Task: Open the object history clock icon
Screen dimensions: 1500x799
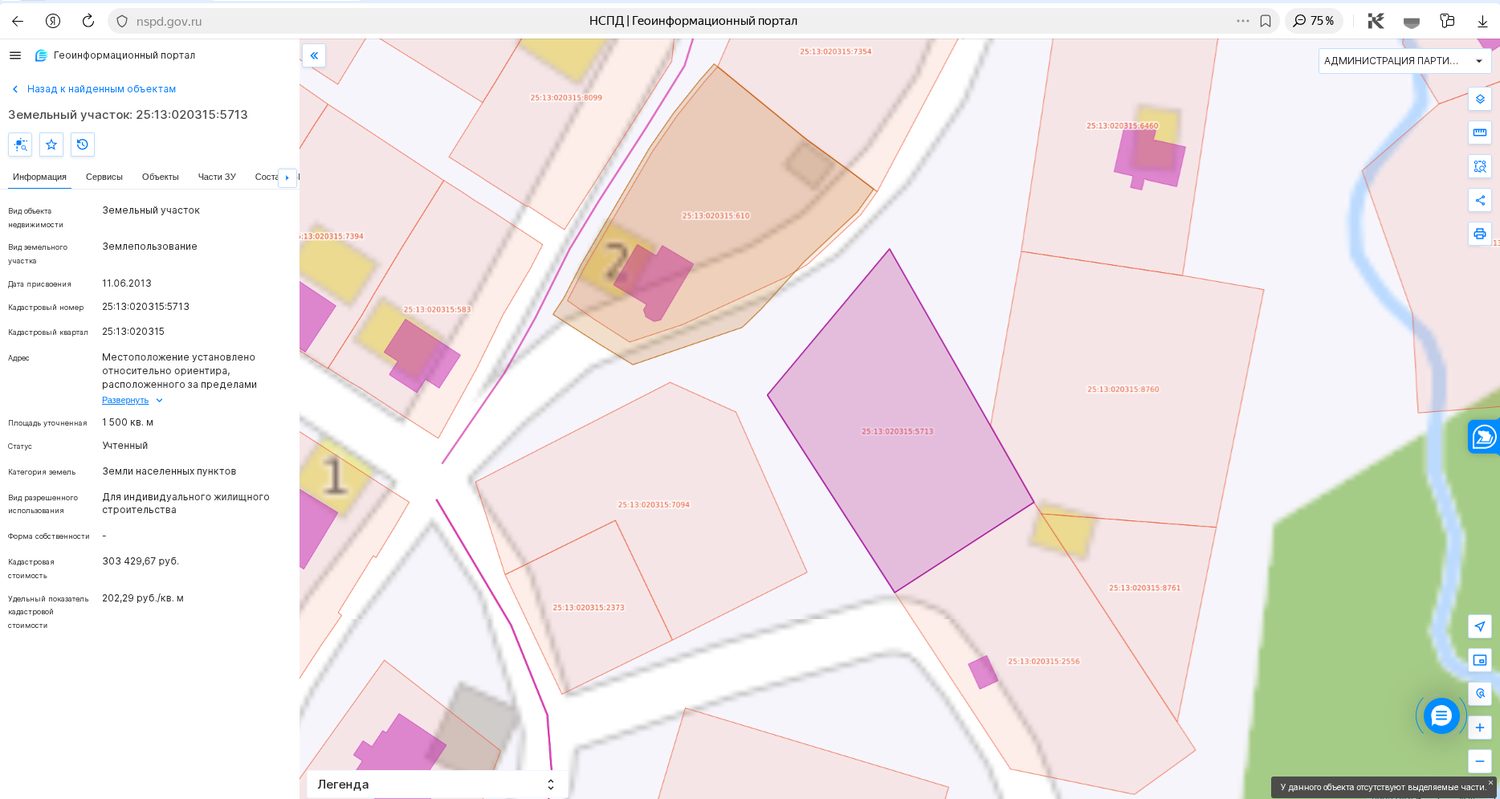Action: (83, 145)
